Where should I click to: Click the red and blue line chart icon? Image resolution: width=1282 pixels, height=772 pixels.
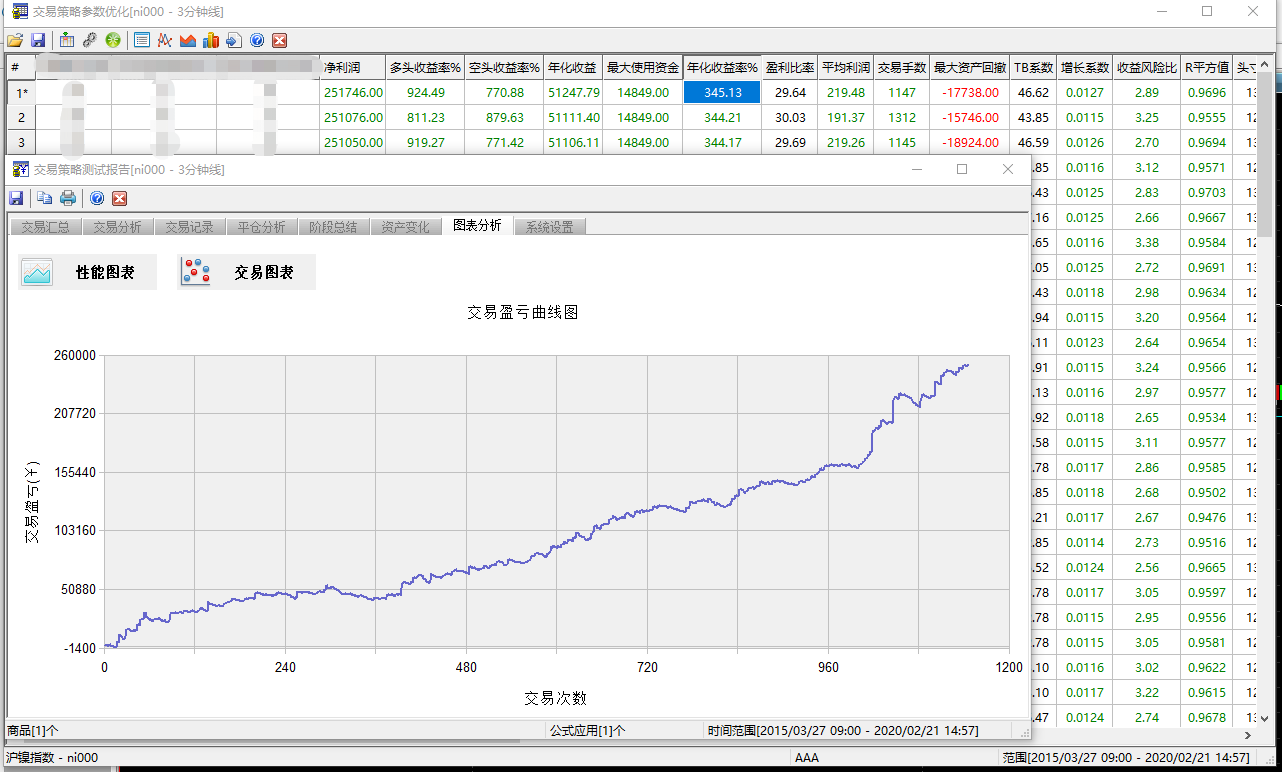pyautogui.click(x=164, y=40)
